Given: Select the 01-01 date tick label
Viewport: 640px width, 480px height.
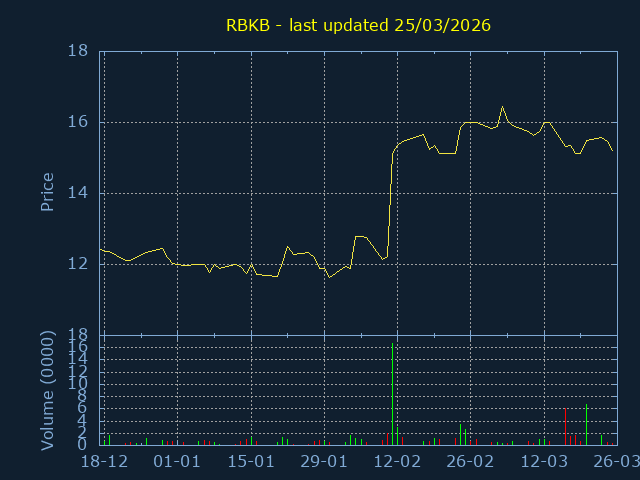Looking at the screenshot, I should click(177, 462).
